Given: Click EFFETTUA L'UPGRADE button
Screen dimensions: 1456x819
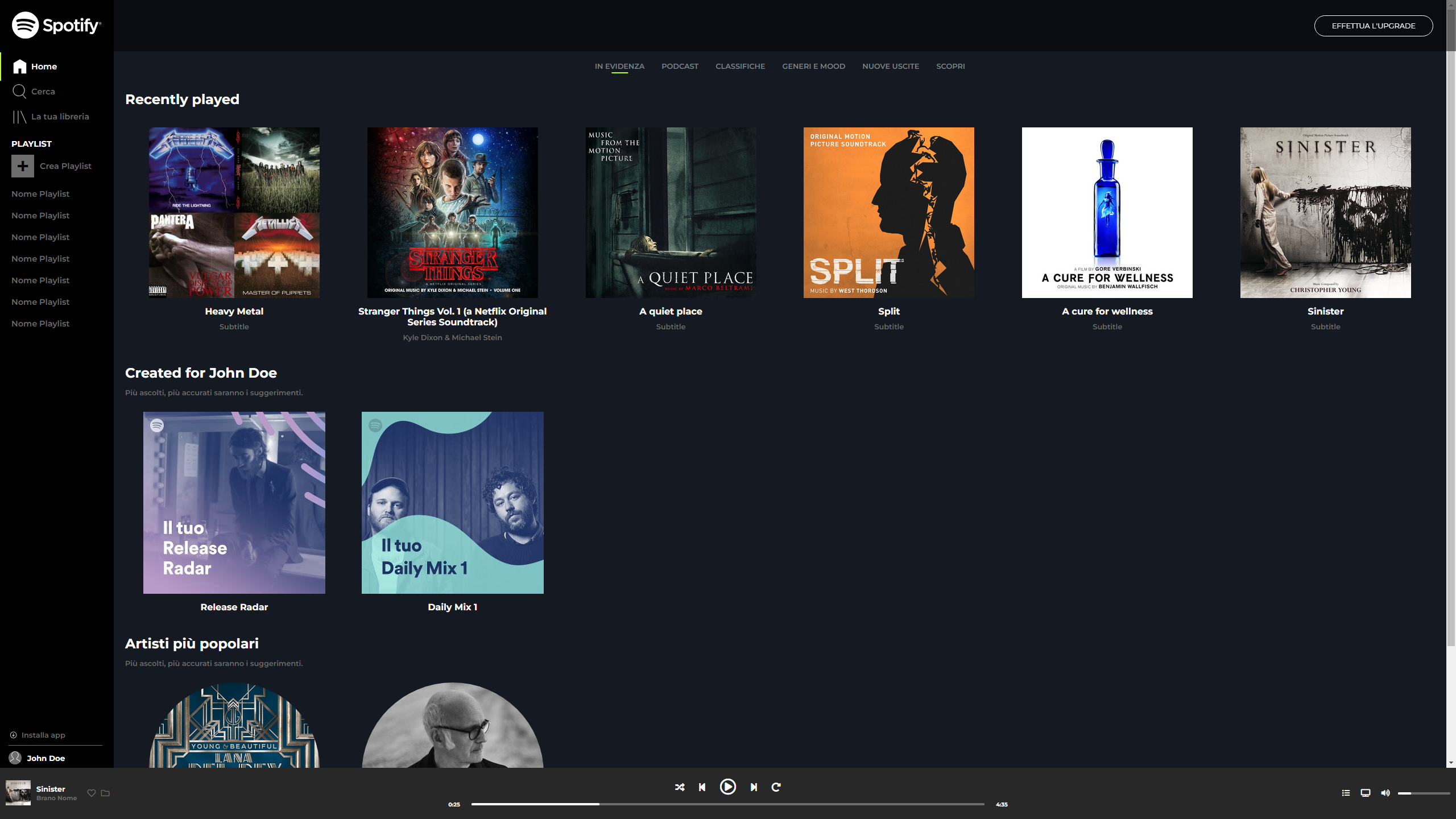Looking at the screenshot, I should pos(1374,26).
